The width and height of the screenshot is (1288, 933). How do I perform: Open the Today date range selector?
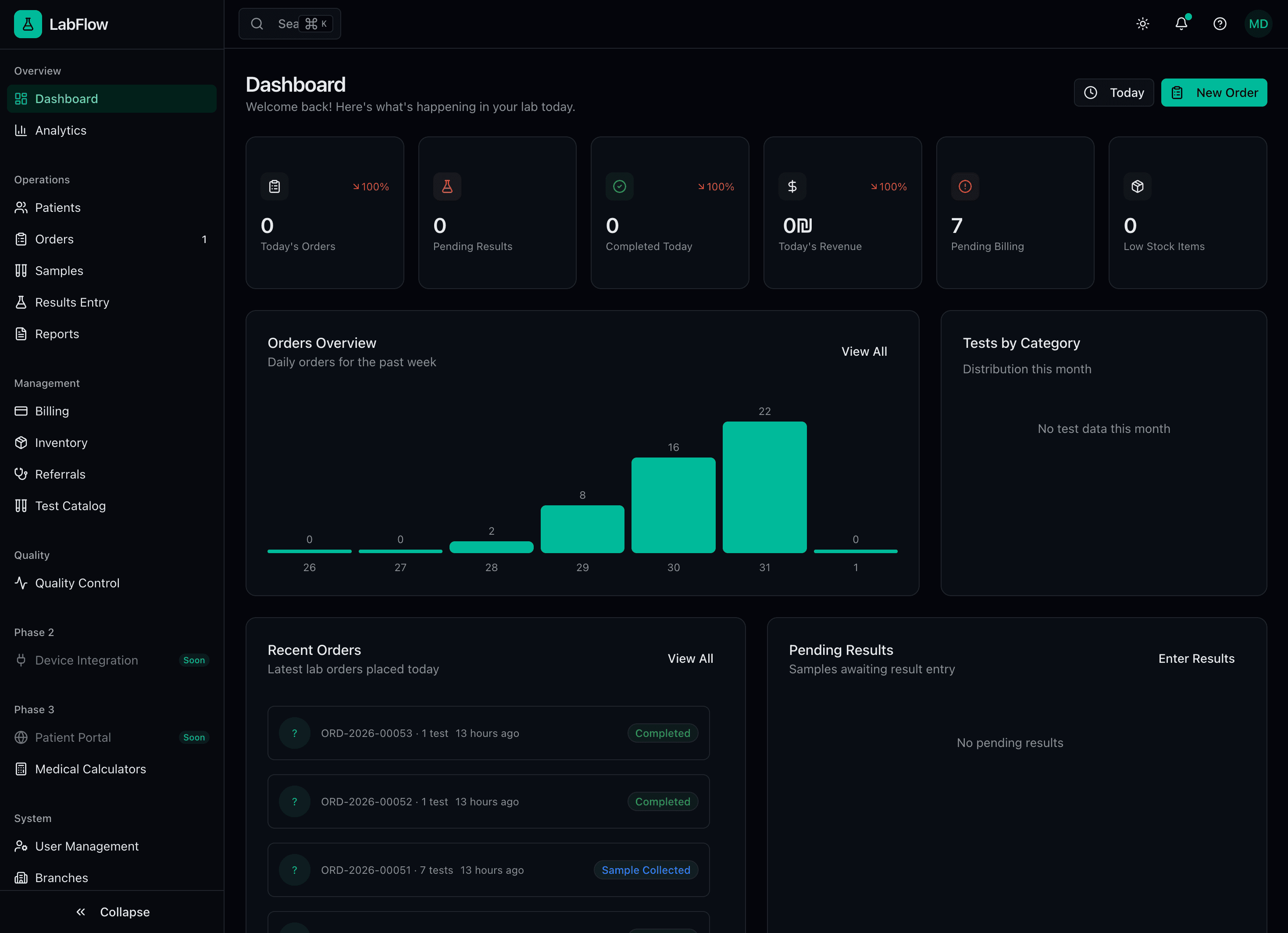[1113, 92]
